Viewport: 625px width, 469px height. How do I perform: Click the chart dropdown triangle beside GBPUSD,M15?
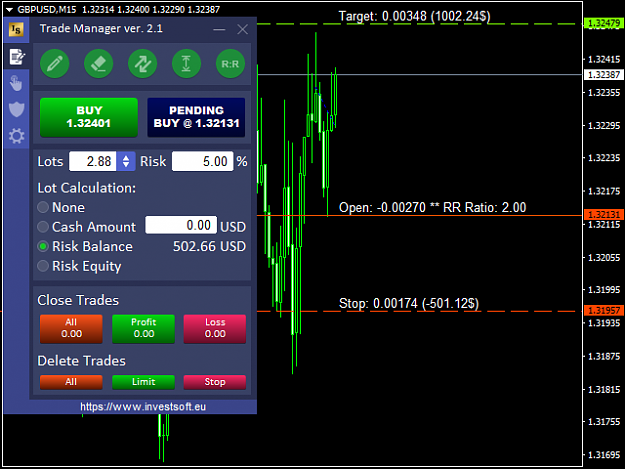[x=10, y=10]
